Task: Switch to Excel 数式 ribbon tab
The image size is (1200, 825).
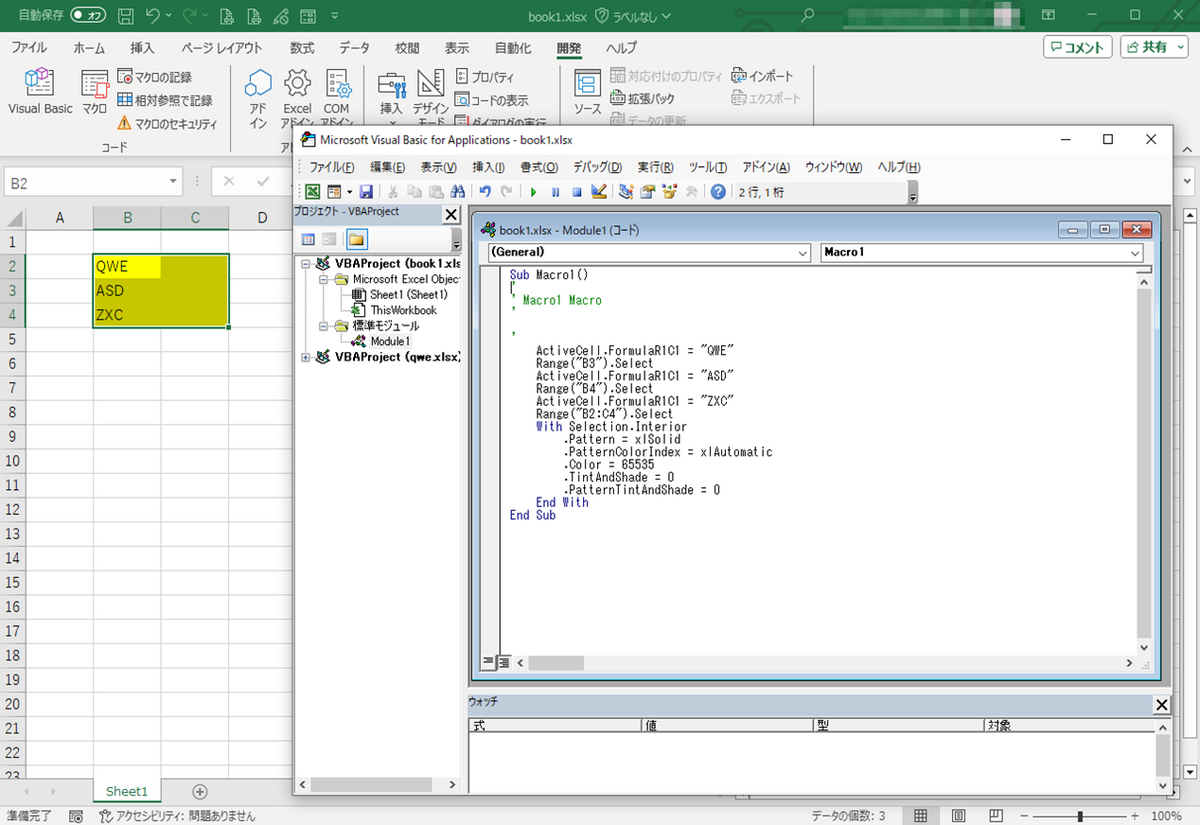Action: (302, 48)
